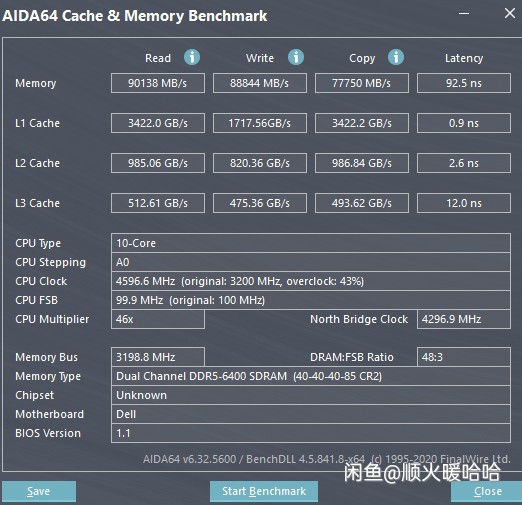This screenshot has height=505, width=522.
Task: Select the Memory Write 88844 MB/s cell
Action: (x=260, y=83)
